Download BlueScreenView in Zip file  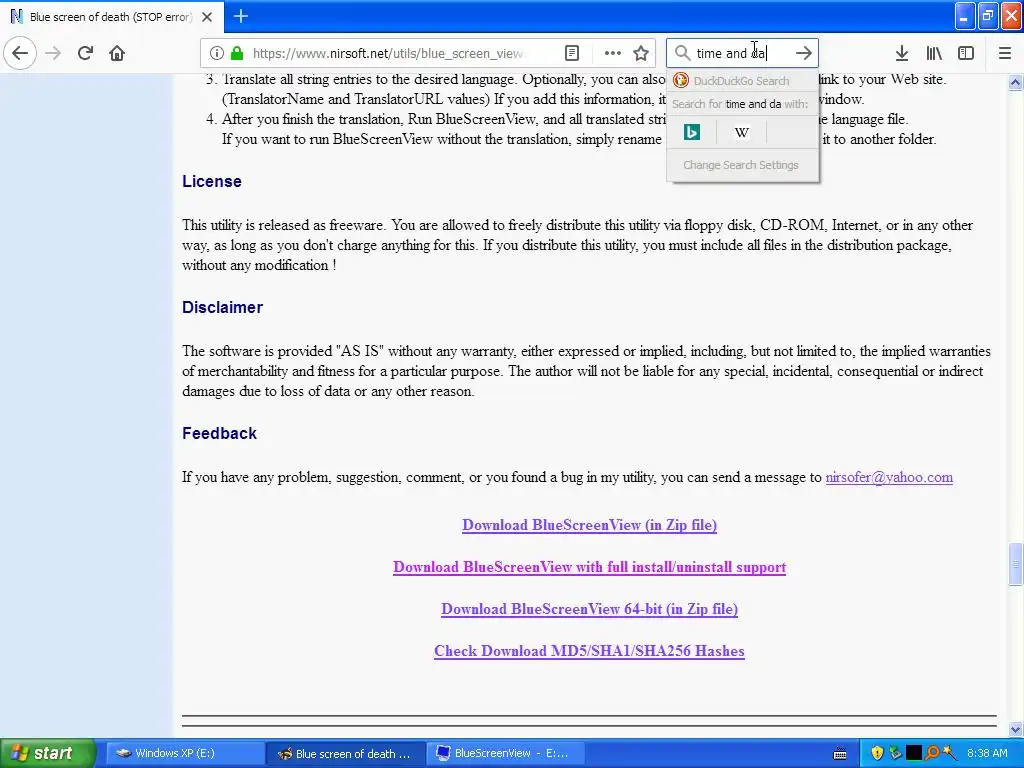(x=589, y=525)
